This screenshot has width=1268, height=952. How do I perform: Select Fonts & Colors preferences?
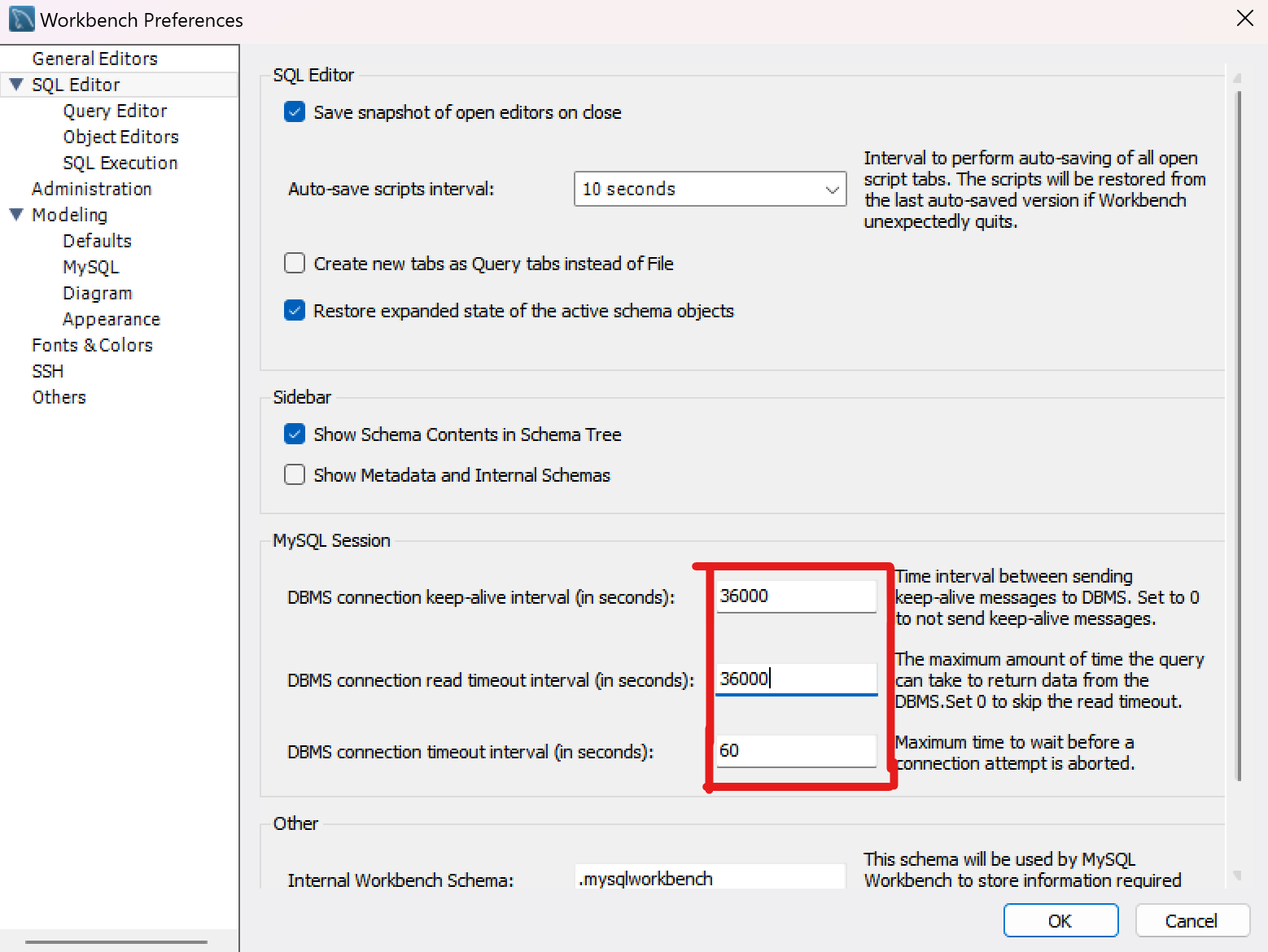92,345
